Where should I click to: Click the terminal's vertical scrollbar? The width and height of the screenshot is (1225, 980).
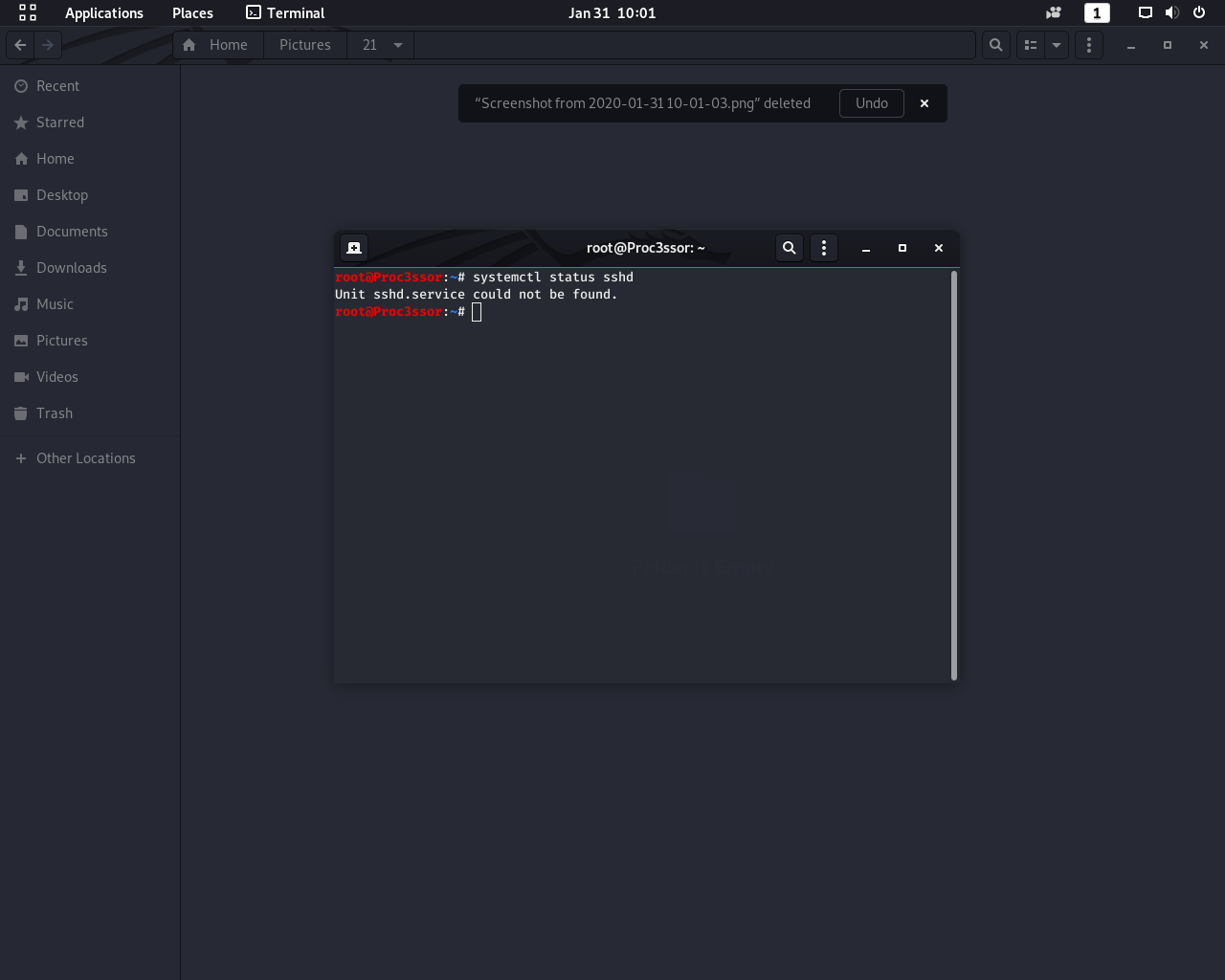click(954, 476)
